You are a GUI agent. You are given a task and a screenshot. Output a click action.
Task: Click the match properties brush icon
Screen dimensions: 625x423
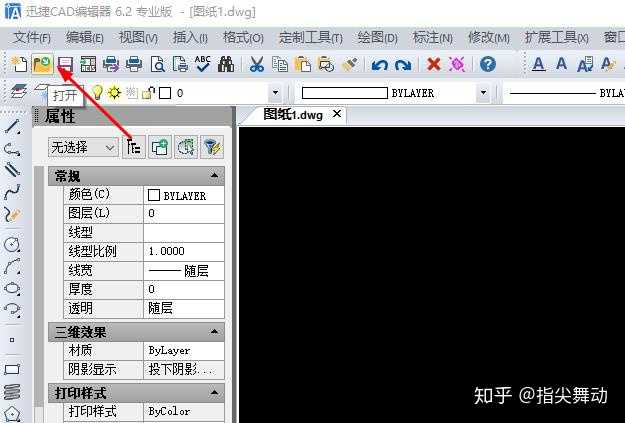point(349,64)
